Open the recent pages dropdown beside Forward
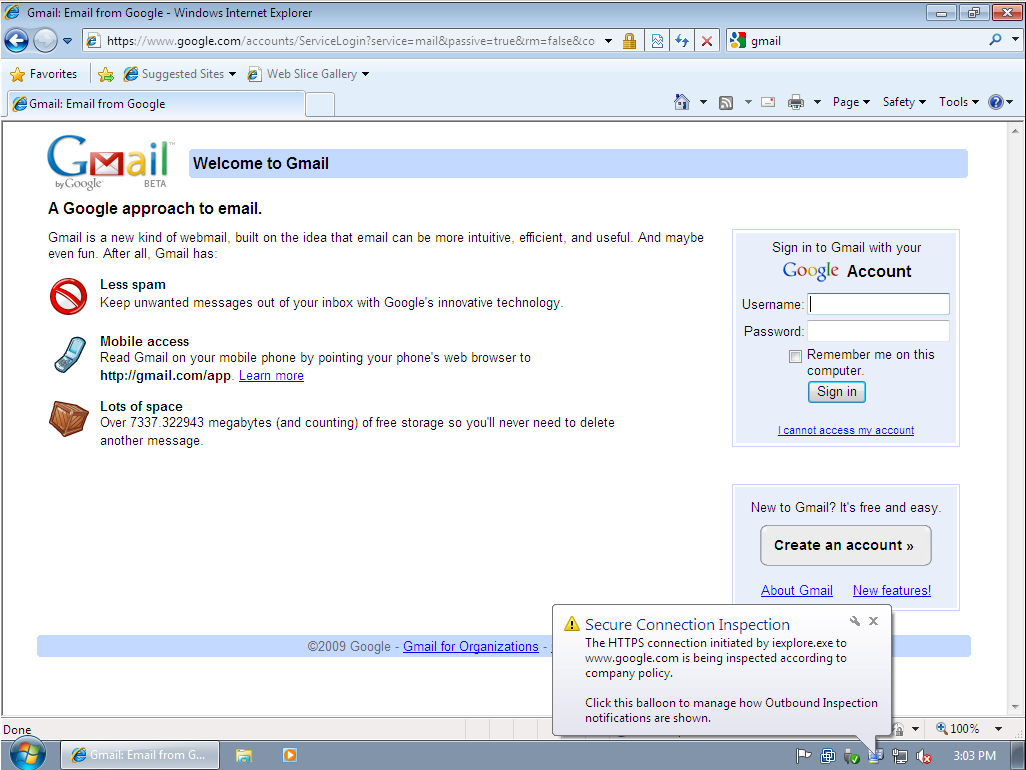Image resolution: width=1026 pixels, height=770 pixels. [x=67, y=41]
